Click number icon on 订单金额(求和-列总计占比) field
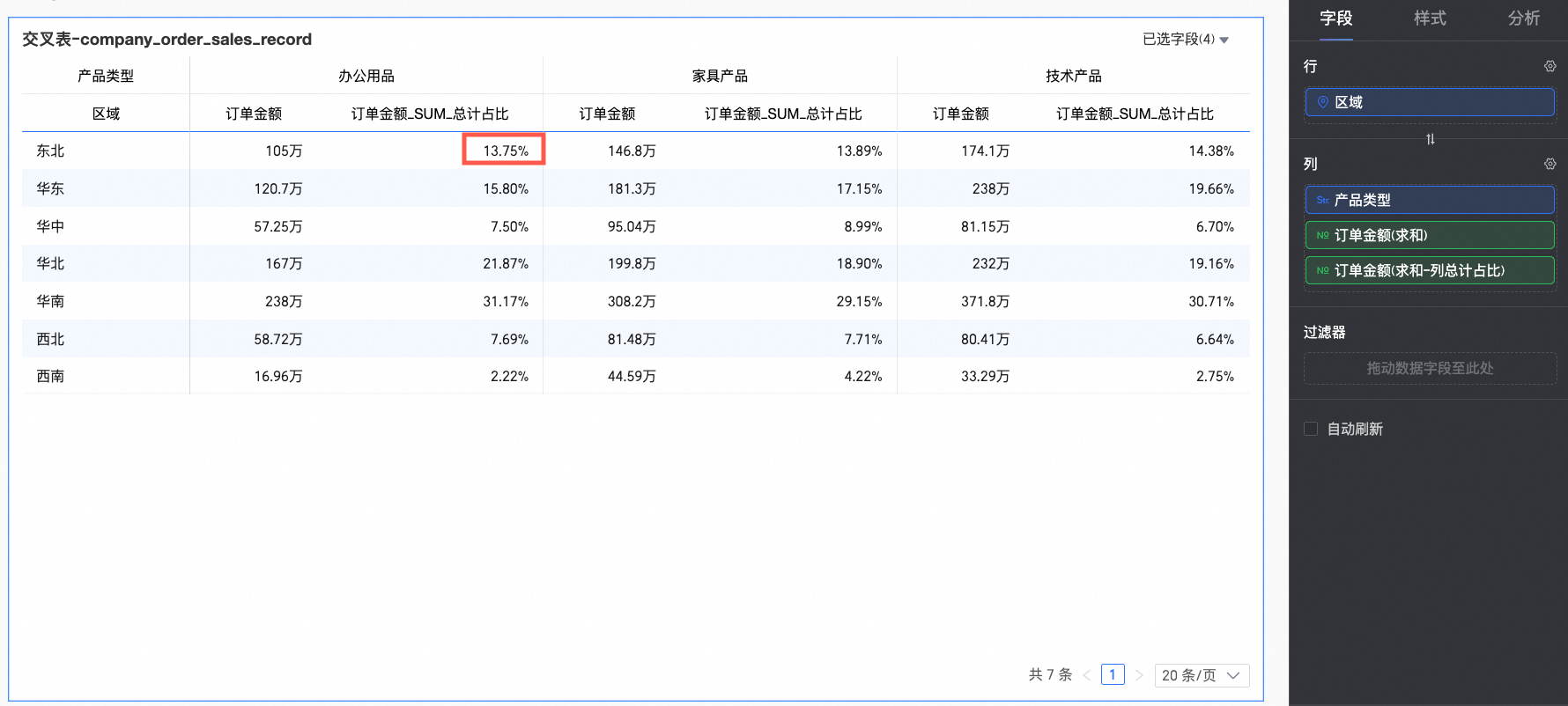The image size is (1568, 706). pos(1322,270)
